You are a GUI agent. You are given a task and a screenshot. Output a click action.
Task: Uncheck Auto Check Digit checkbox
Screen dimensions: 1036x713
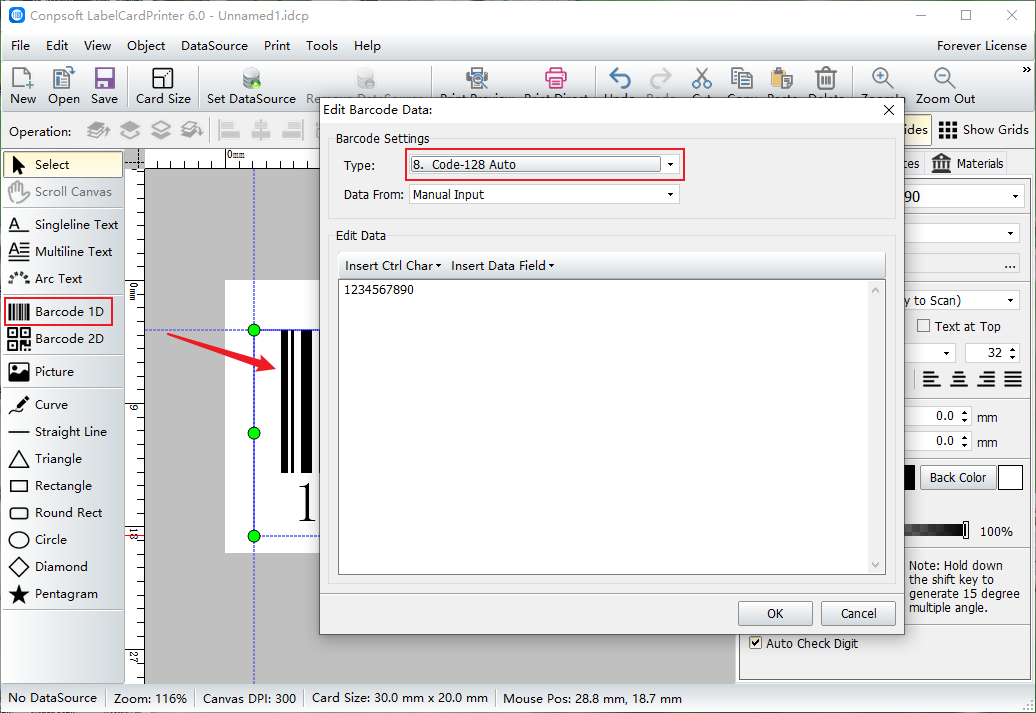click(756, 643)
